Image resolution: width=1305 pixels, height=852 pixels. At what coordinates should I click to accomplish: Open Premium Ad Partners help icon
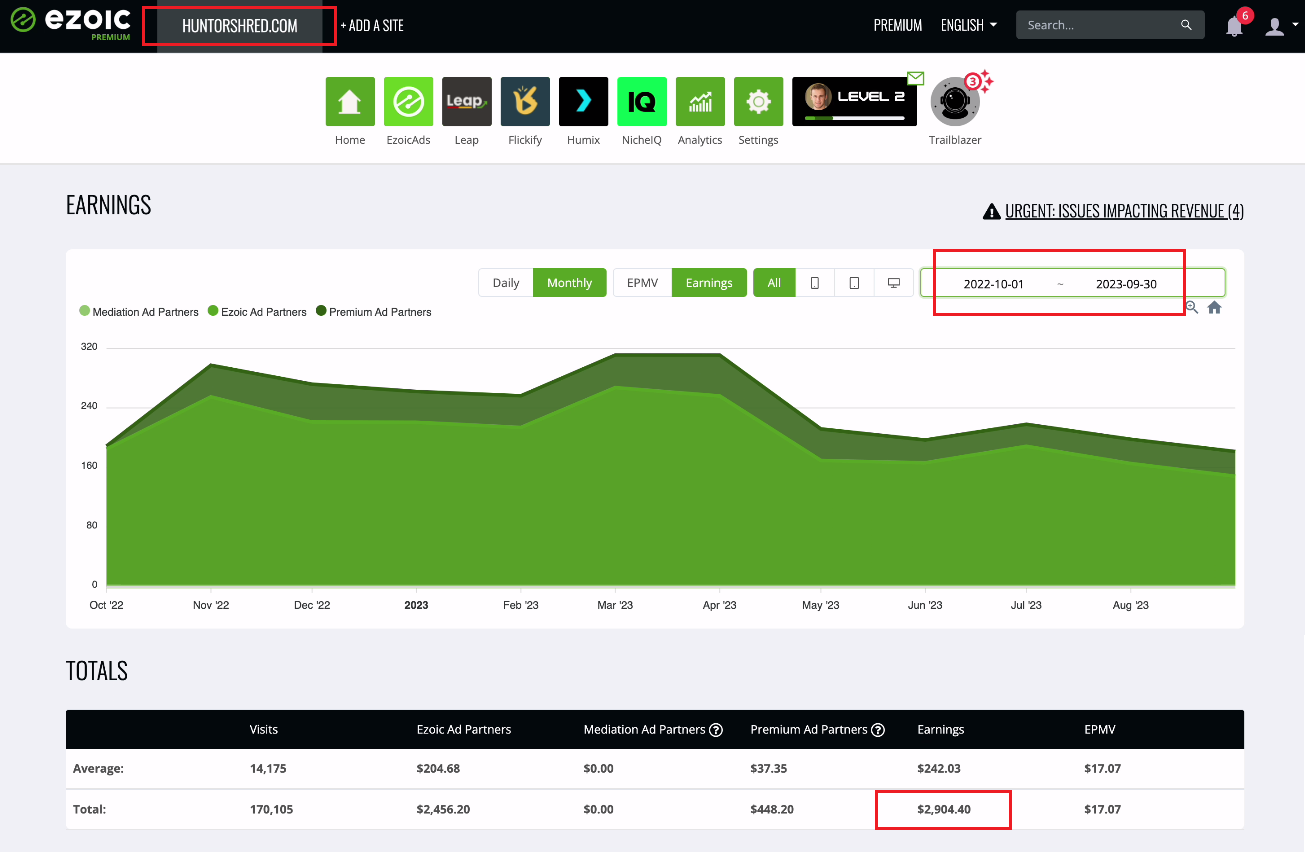[x=878, y=730]
